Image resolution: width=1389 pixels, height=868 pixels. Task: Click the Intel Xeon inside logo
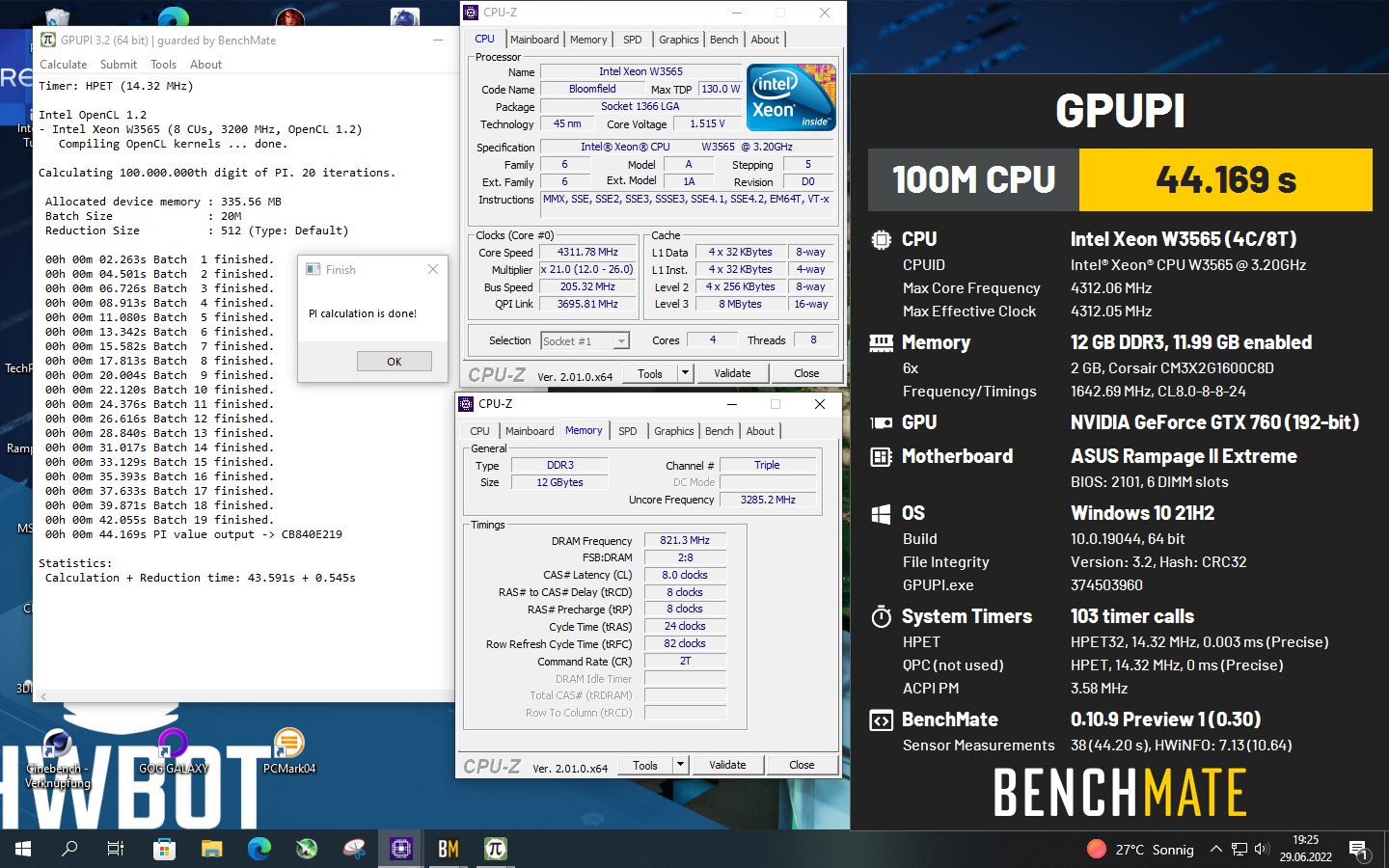click(791, 97)
